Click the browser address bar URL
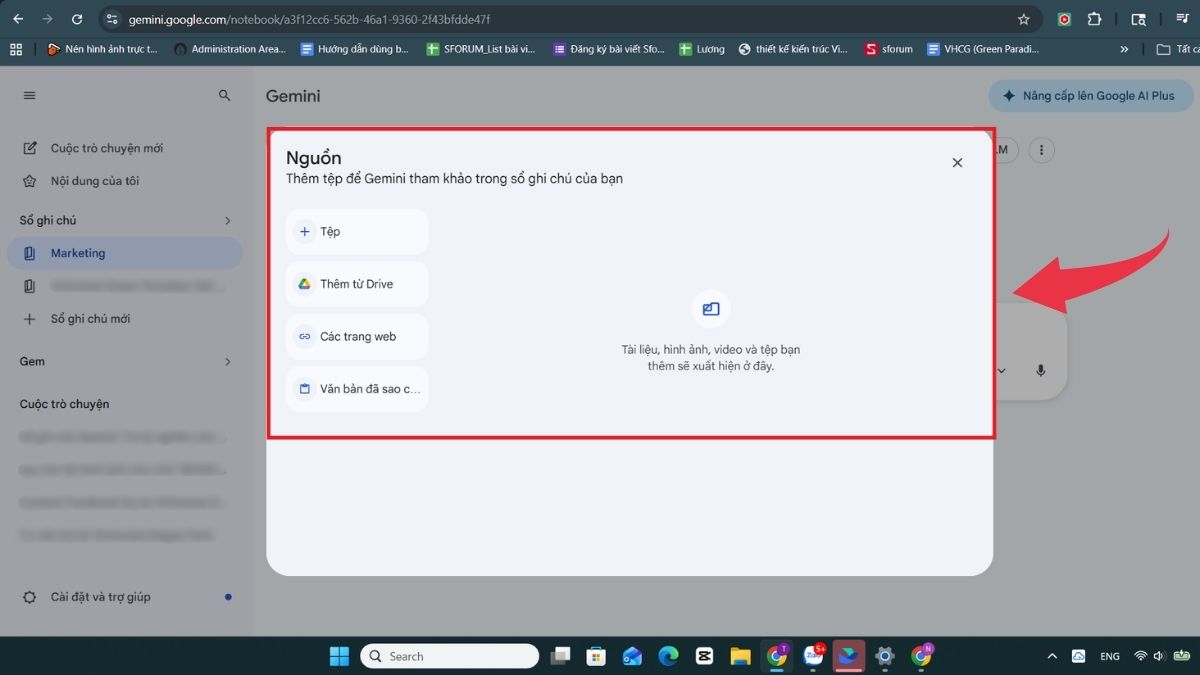1200x675 pixels. pos(309,19)
